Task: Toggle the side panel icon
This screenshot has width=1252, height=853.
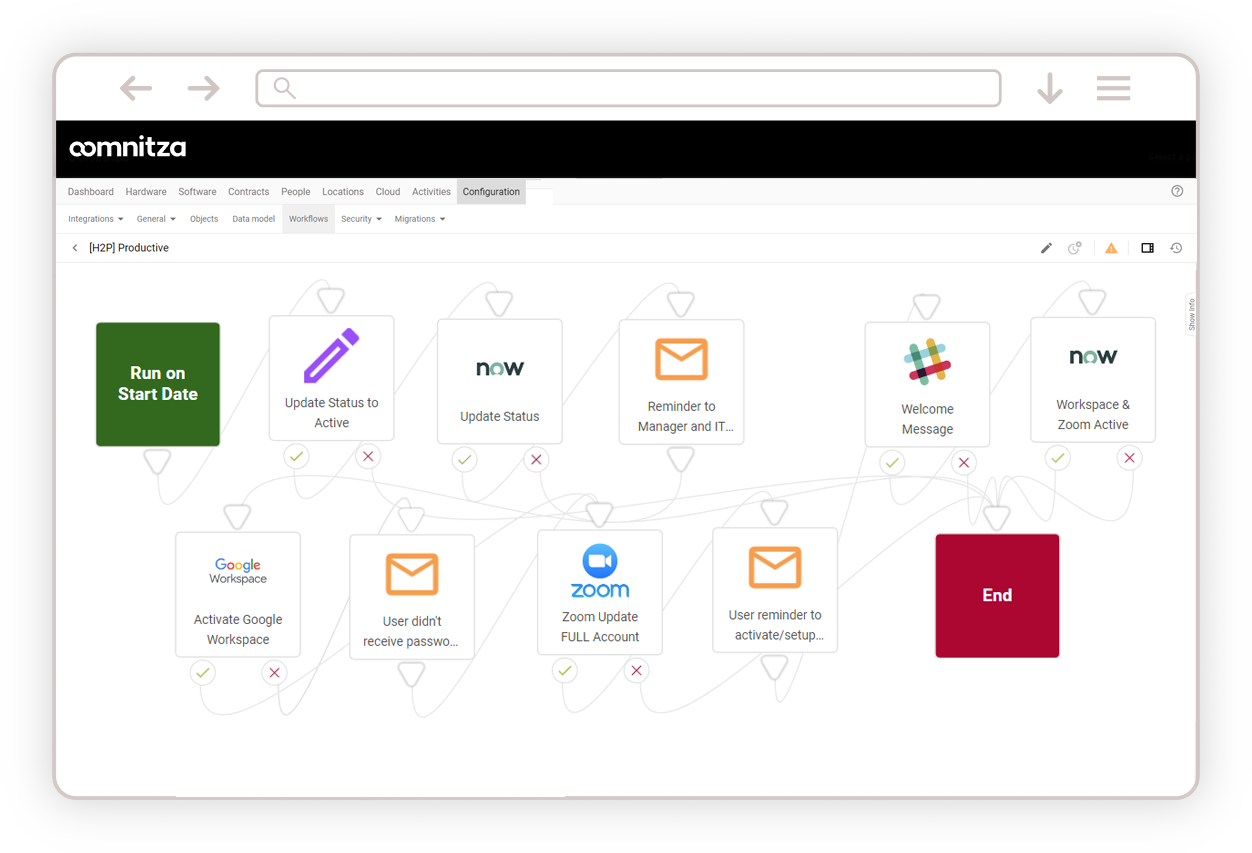Action: pos(1147,248)
